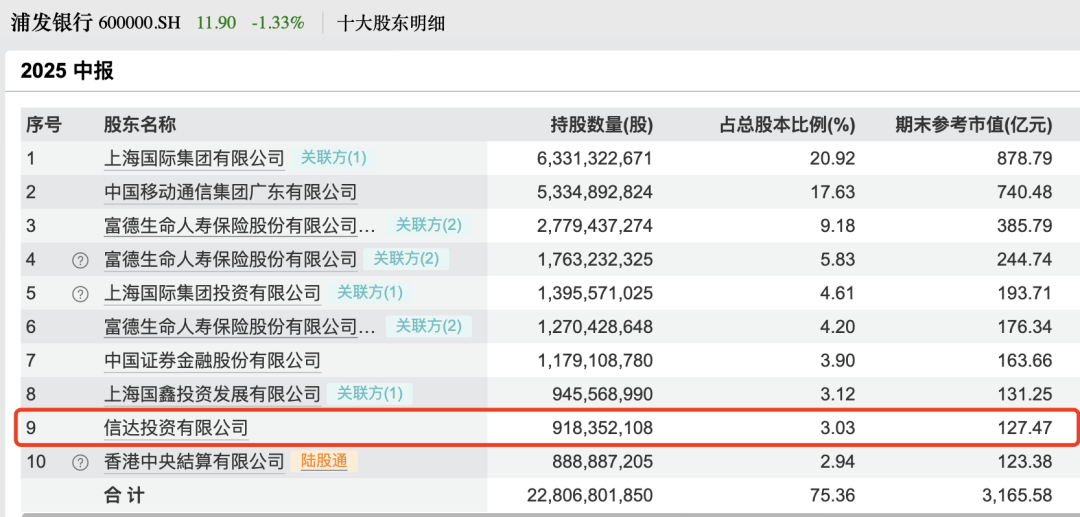The image size is (1080, 517).
Task: Click the question mark icon in row 4
Action: click(x=80, y=260)
